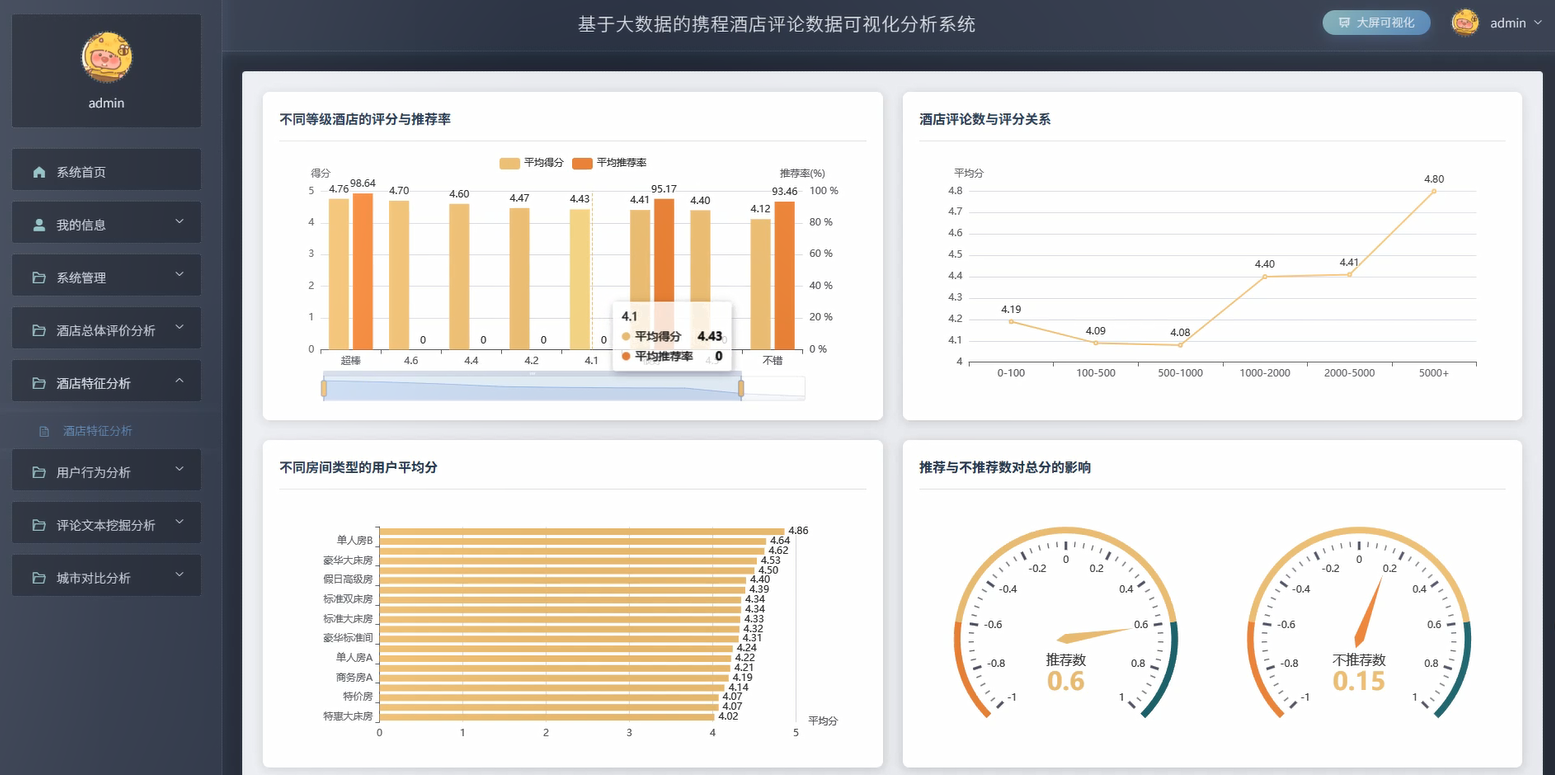This screenshot has width=1555, height=775.
Task: Click the 酒店评论数与评分关系 chart title
Action: pos(985,119)
